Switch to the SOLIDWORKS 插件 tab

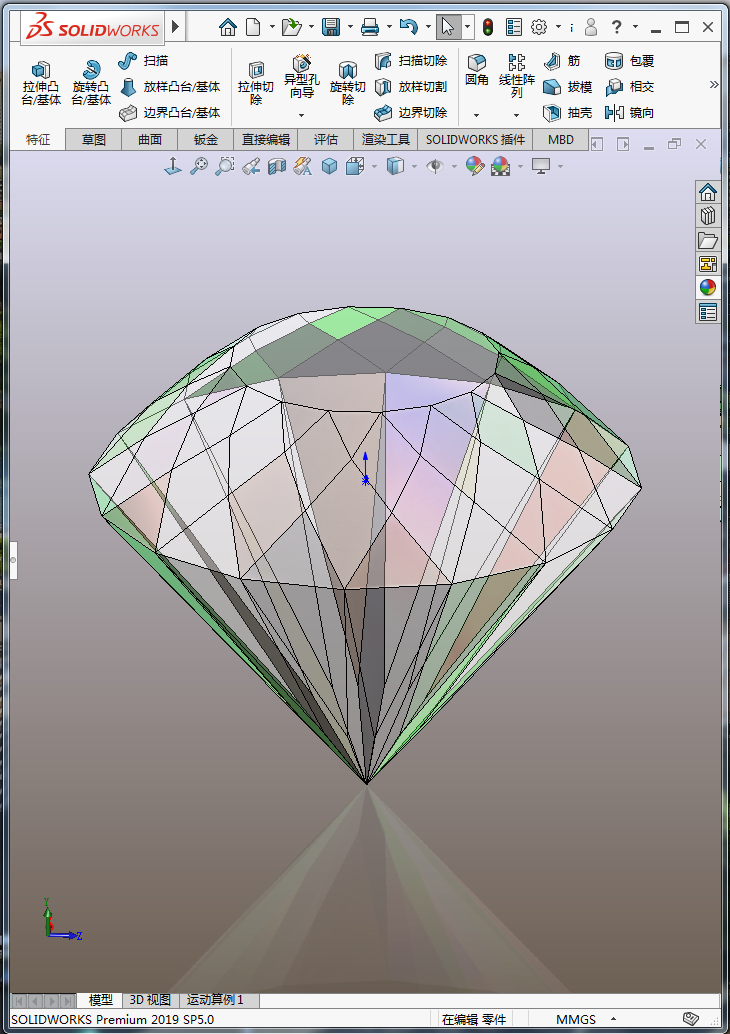coord(475,140)
